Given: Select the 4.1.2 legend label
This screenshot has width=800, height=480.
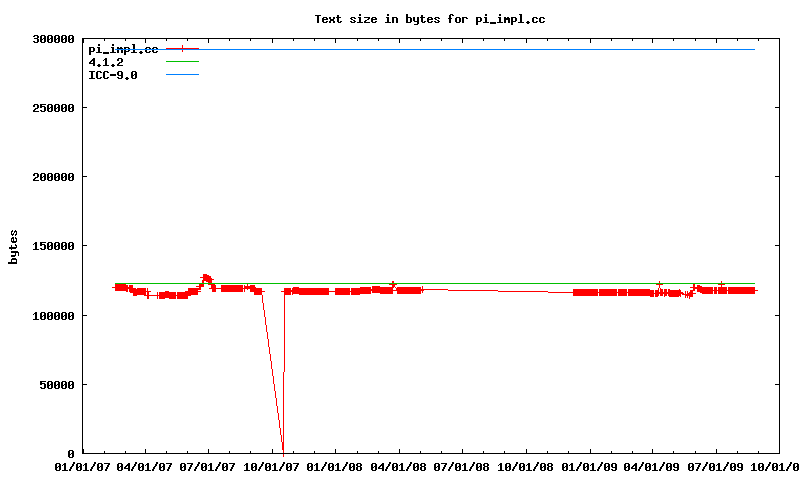Looking at the screenshot, I should click(x=106, y=62).
